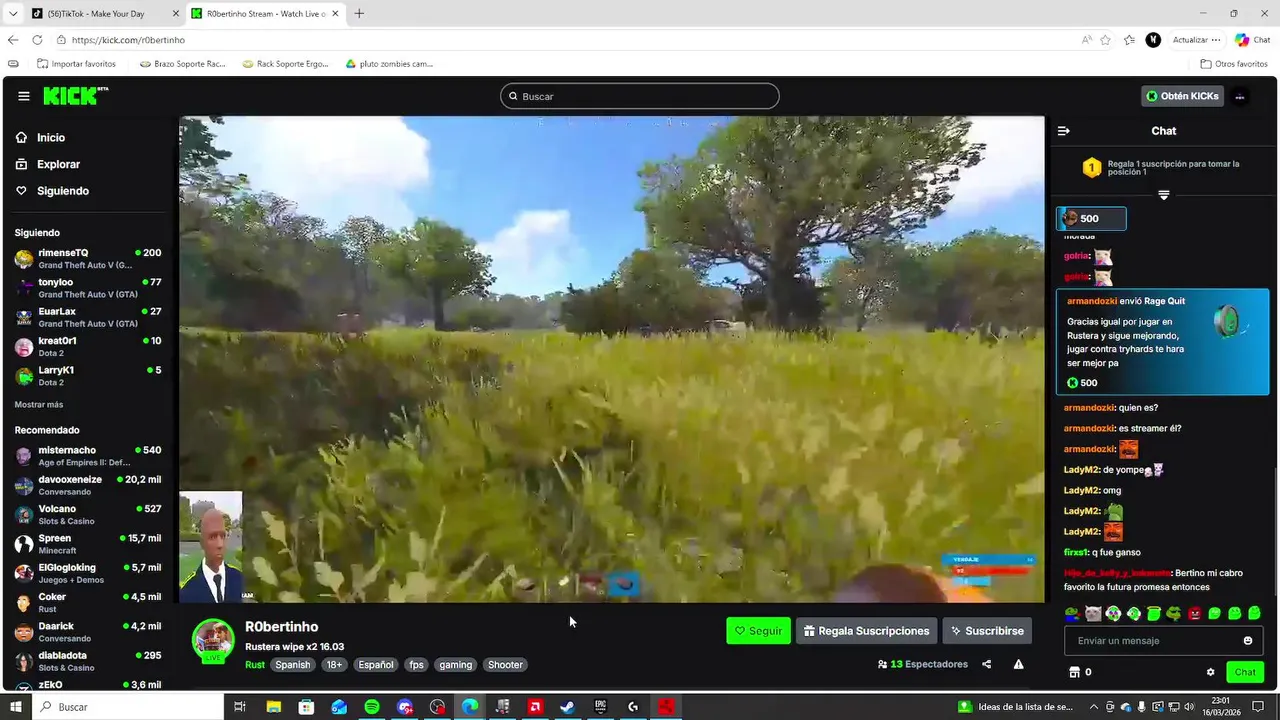Open Explorar in the sidebar
Screen dimensions: 1280x720
48,164
